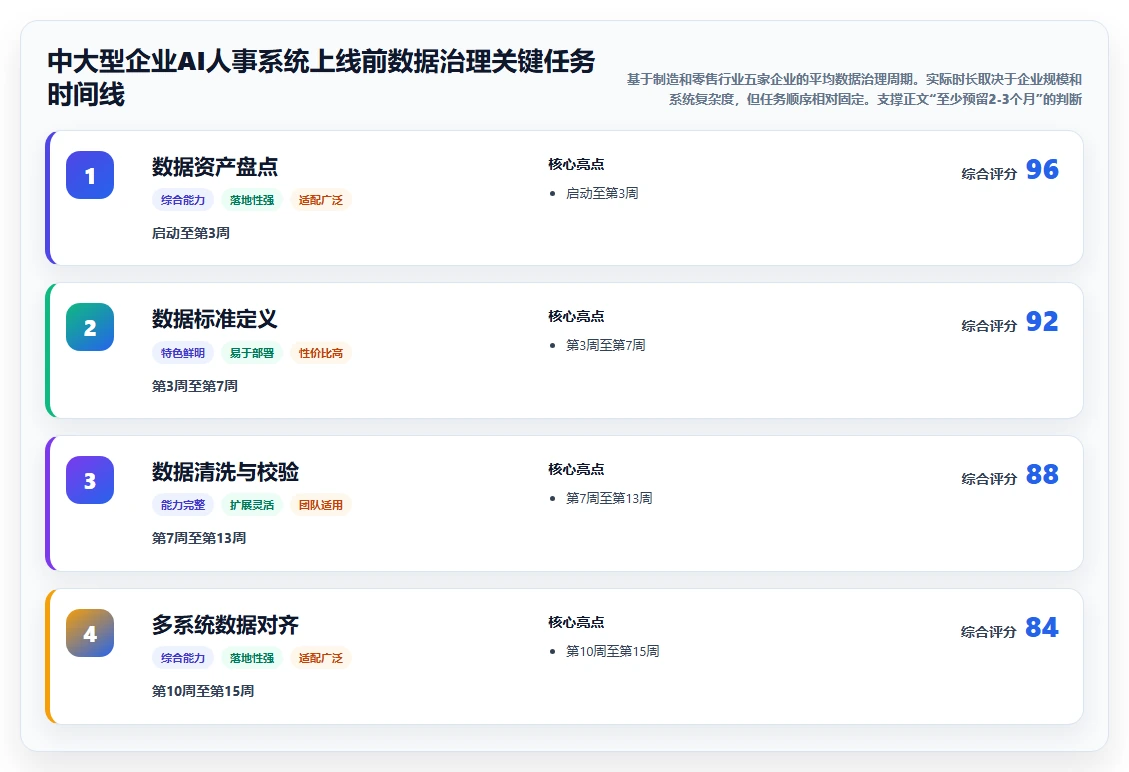
Task: Select the 数据资产盘点 card title
Action: [x=215, y=166]
